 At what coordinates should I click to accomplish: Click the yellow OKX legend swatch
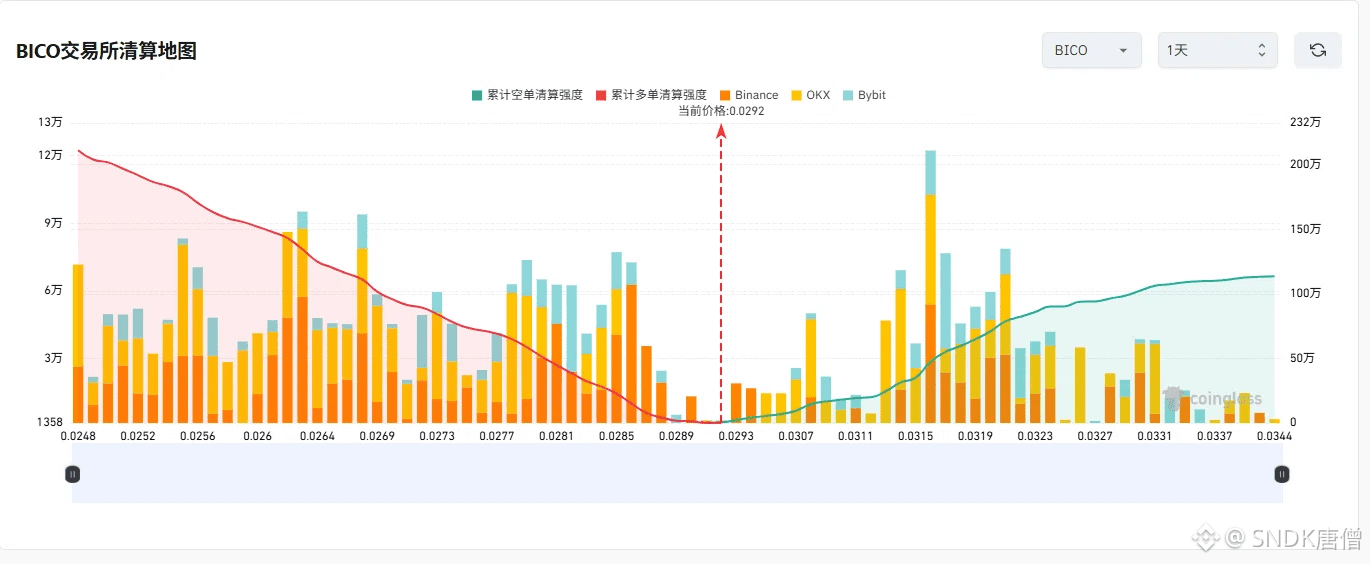[x=796, y=95]
